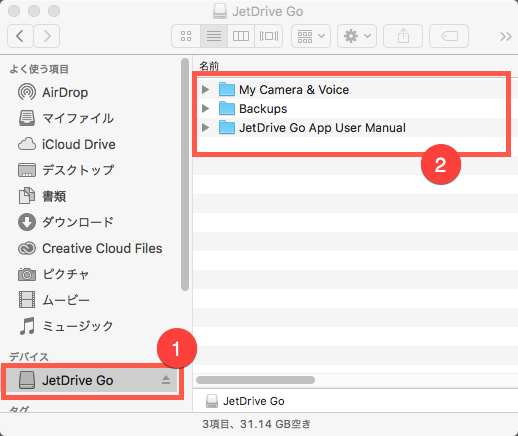Go forward with the right chevron button
The width and height of the screenshot is (518, 436).
click(47, 36)
